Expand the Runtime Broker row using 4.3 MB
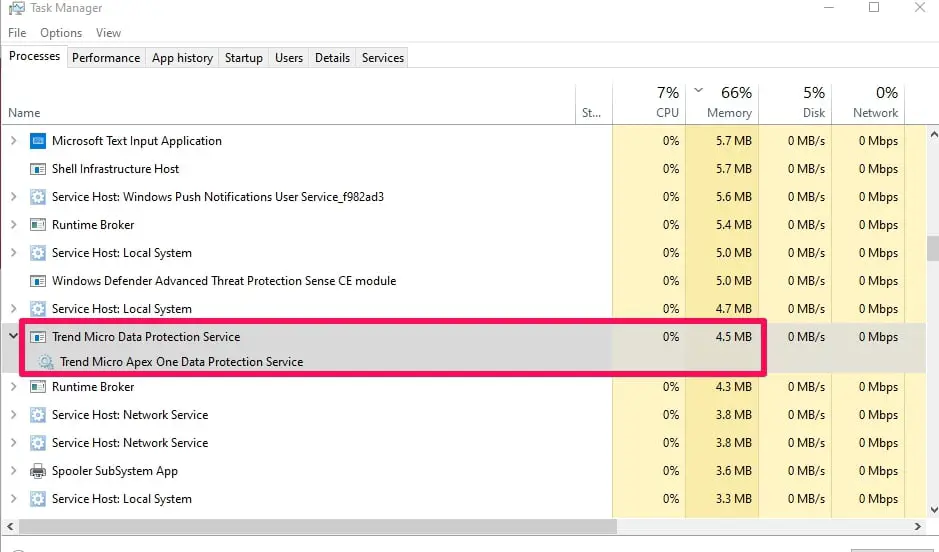The height and width of the screenshot is (552, 939). click(13, 387)
